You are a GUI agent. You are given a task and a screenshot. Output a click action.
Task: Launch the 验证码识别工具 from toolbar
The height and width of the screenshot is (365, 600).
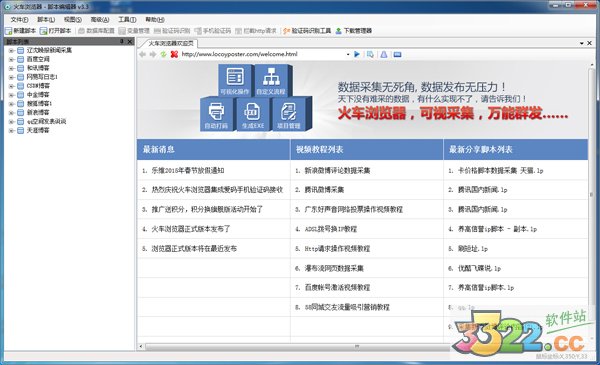click(x=307, y=31)
